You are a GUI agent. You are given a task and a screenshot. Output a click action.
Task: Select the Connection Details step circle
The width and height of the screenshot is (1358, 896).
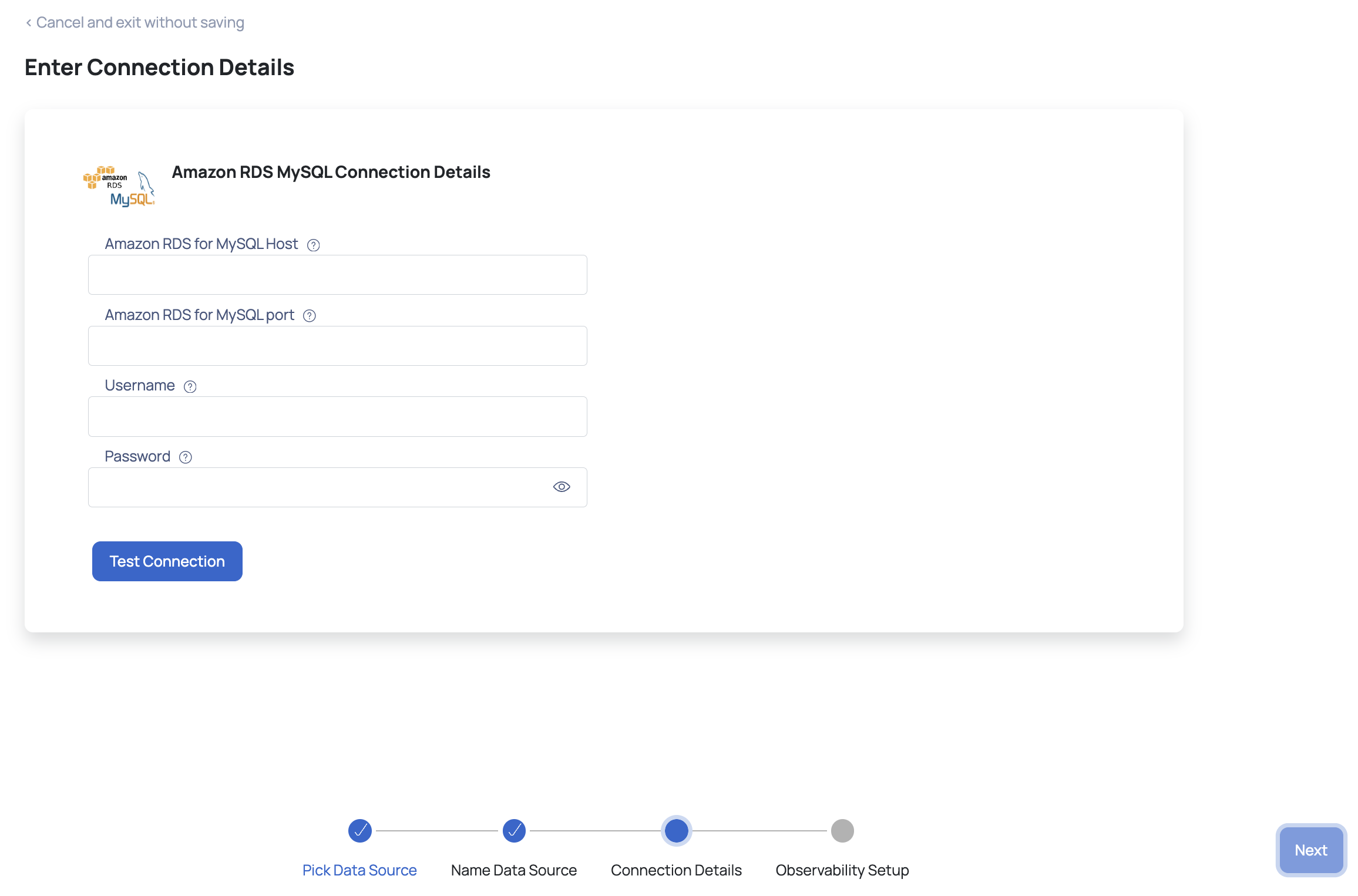click(x=677, y=831)
